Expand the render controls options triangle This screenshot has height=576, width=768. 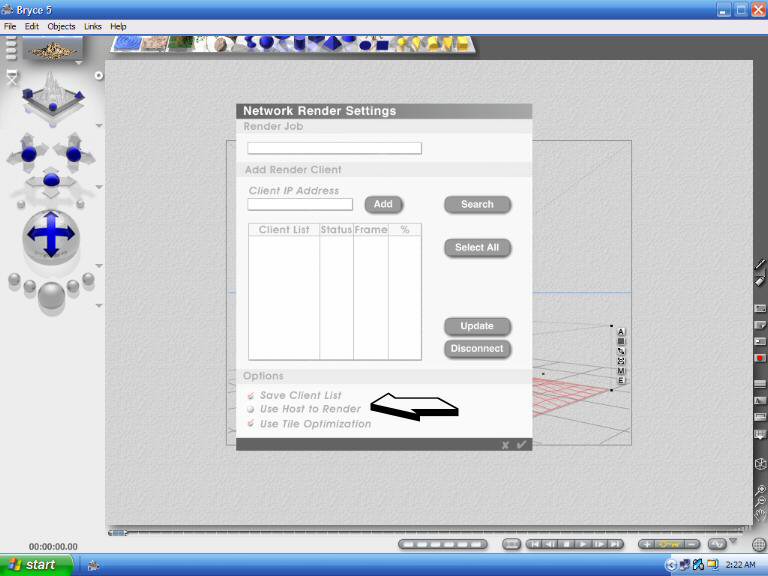tap(99, 306)
